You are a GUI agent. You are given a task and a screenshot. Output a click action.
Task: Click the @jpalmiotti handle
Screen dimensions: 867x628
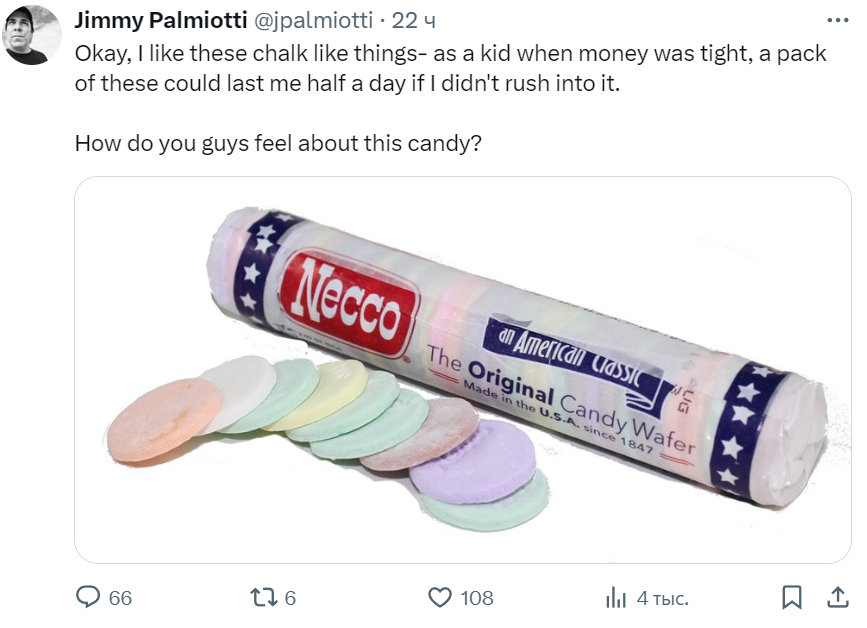coord(316,20)
